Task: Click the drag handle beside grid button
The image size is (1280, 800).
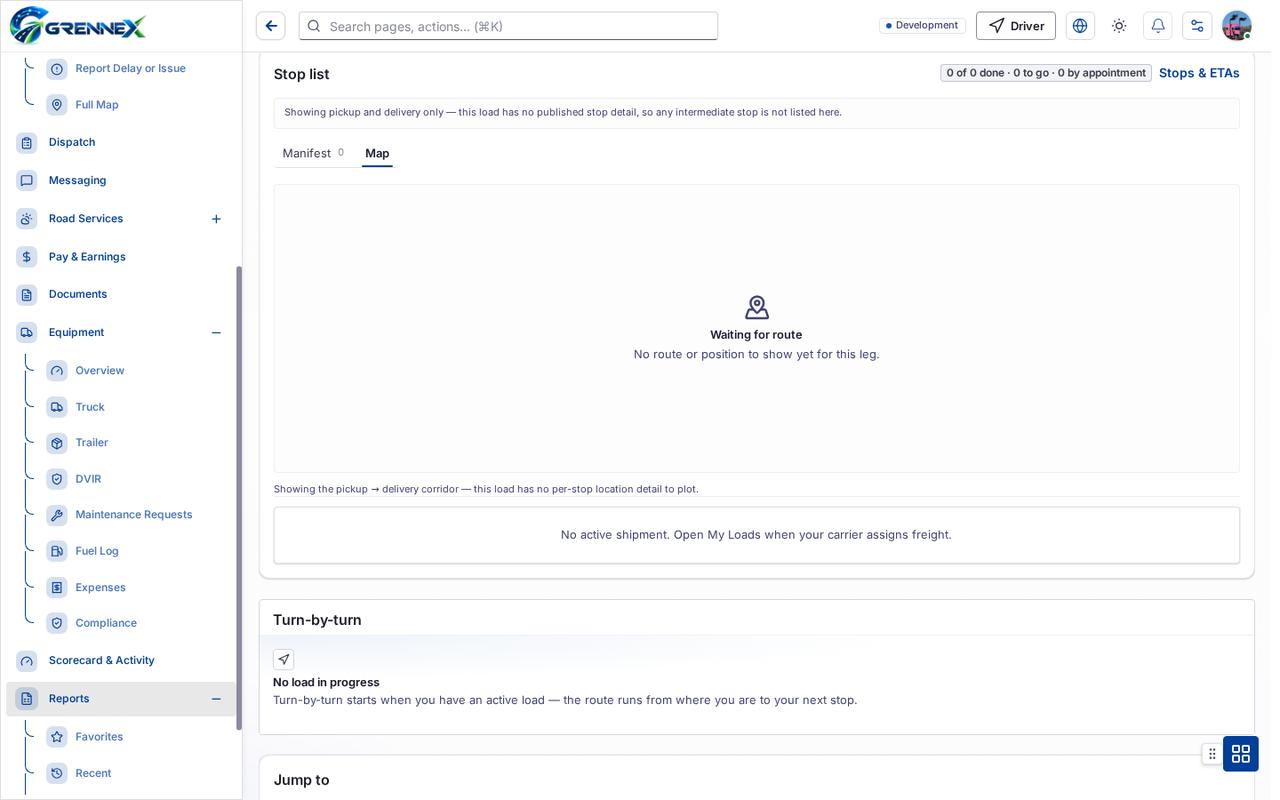Action: click(1212, 753)
